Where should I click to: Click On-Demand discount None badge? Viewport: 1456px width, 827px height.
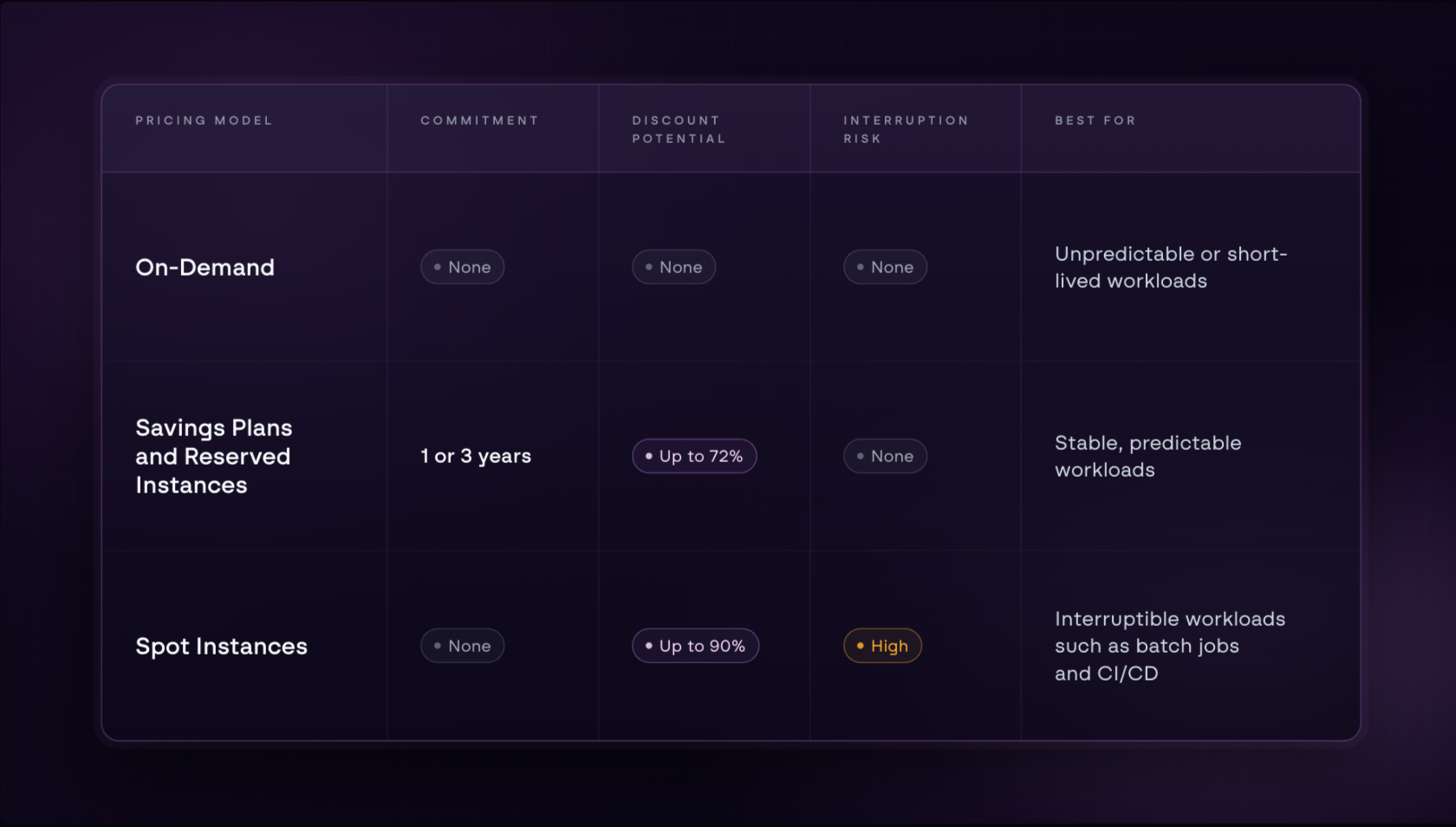[673, 267]
